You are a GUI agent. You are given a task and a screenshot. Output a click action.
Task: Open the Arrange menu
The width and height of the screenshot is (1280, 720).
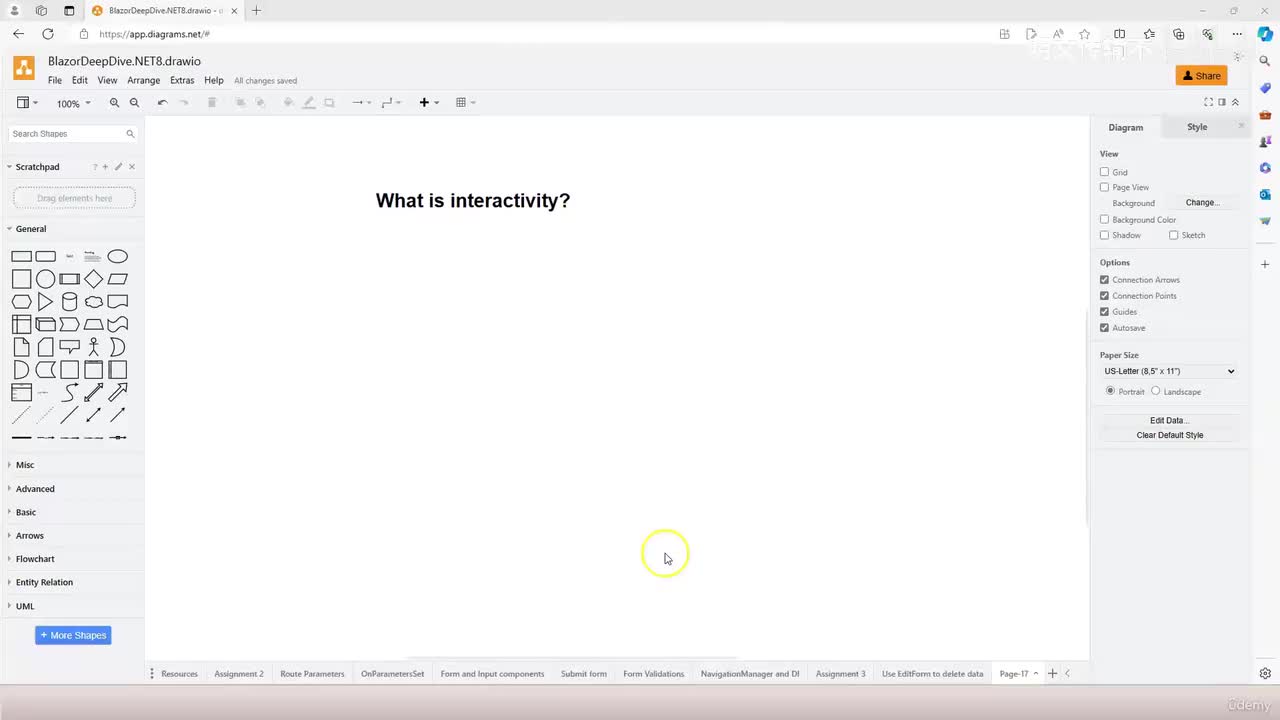(143, 80)
